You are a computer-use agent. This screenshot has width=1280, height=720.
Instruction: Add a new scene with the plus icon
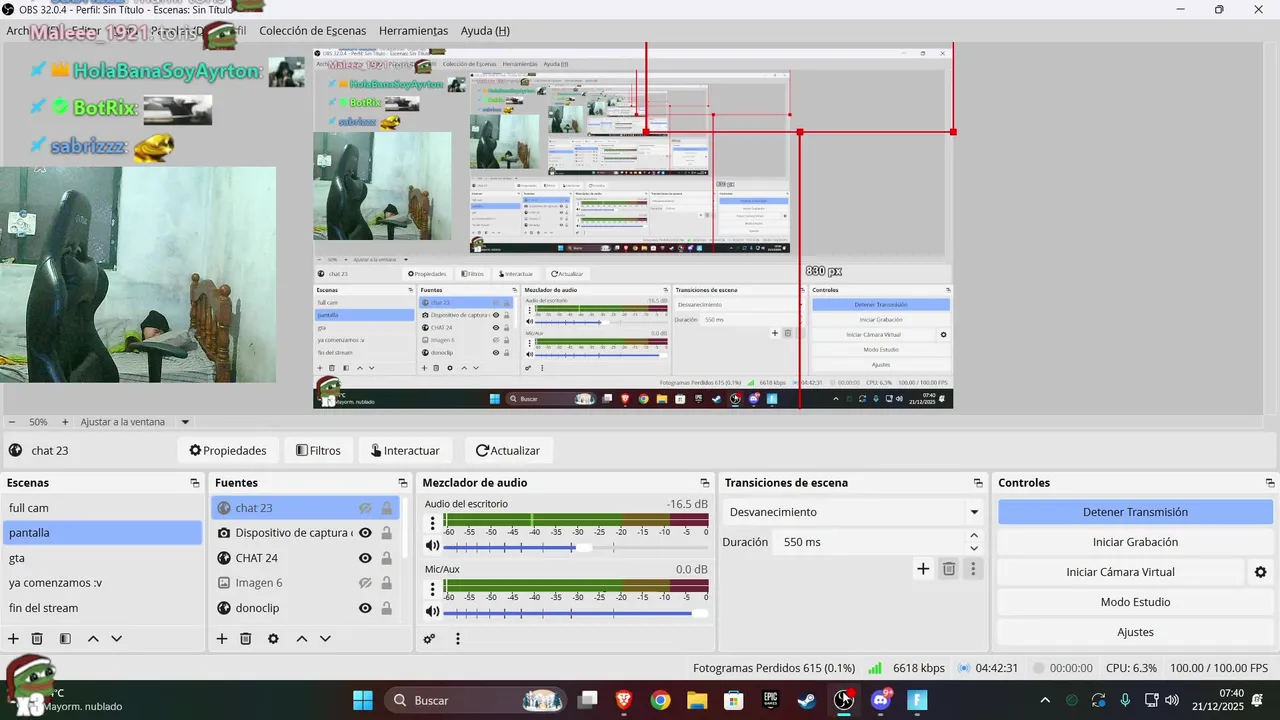[13, 639]
